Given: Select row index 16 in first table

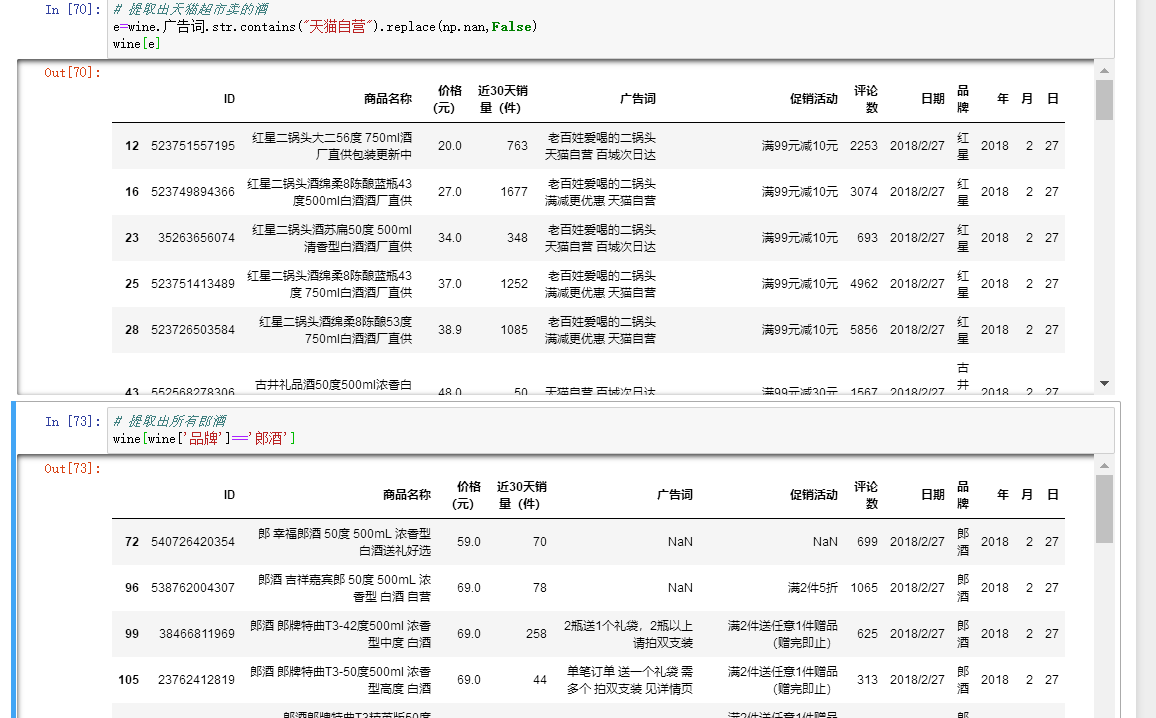Looking at the screenshot, I should click(x=132, y=192).
